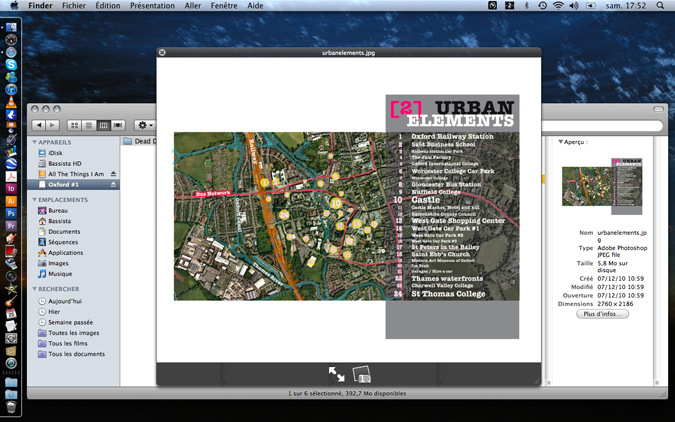Open Adobe Acrobat from the Dock
Viewport: 675px width, 422px height.
pyautogui.click(x=11, y=177)
